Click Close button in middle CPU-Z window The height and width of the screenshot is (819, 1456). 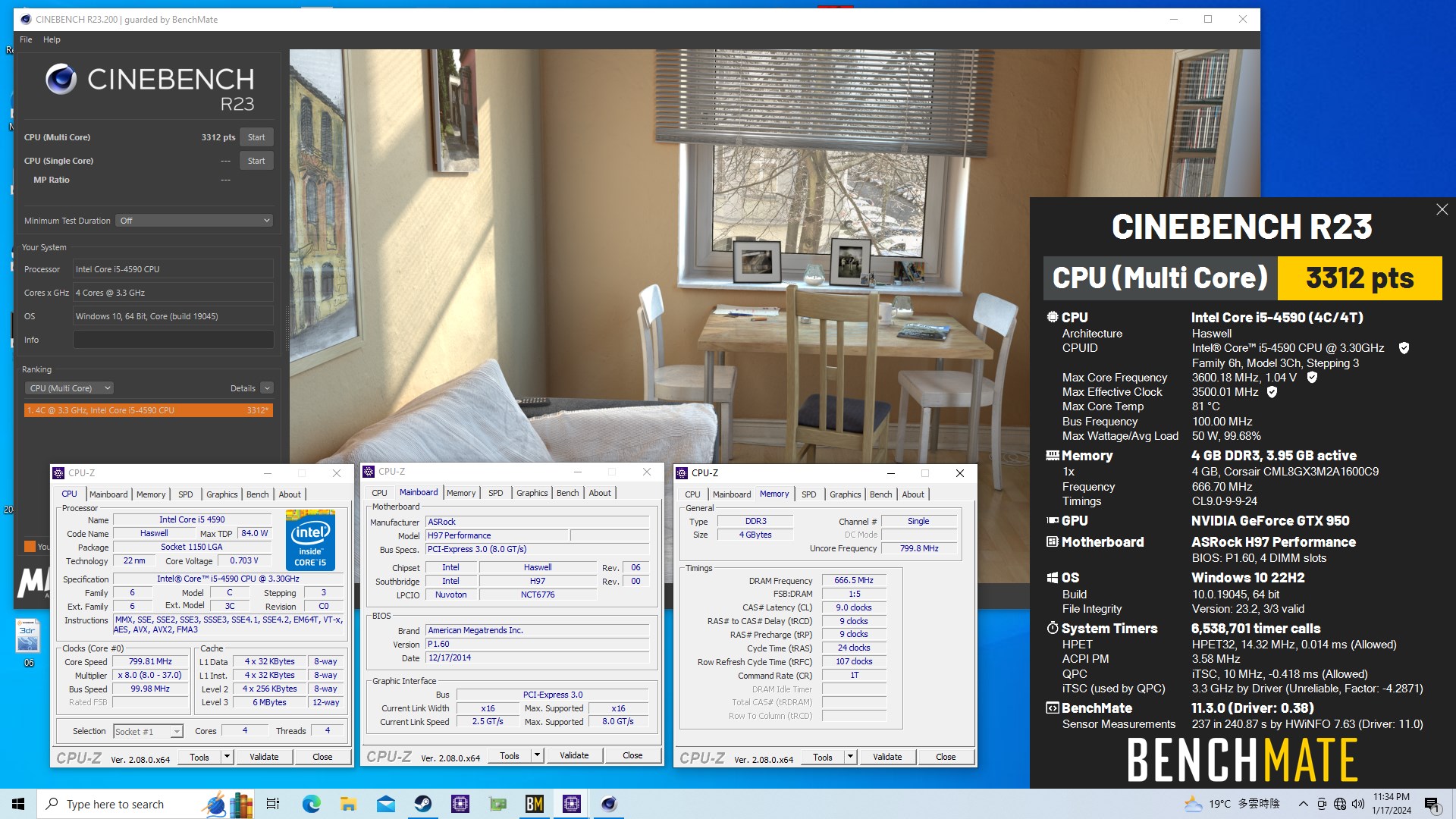pos(632,755)
